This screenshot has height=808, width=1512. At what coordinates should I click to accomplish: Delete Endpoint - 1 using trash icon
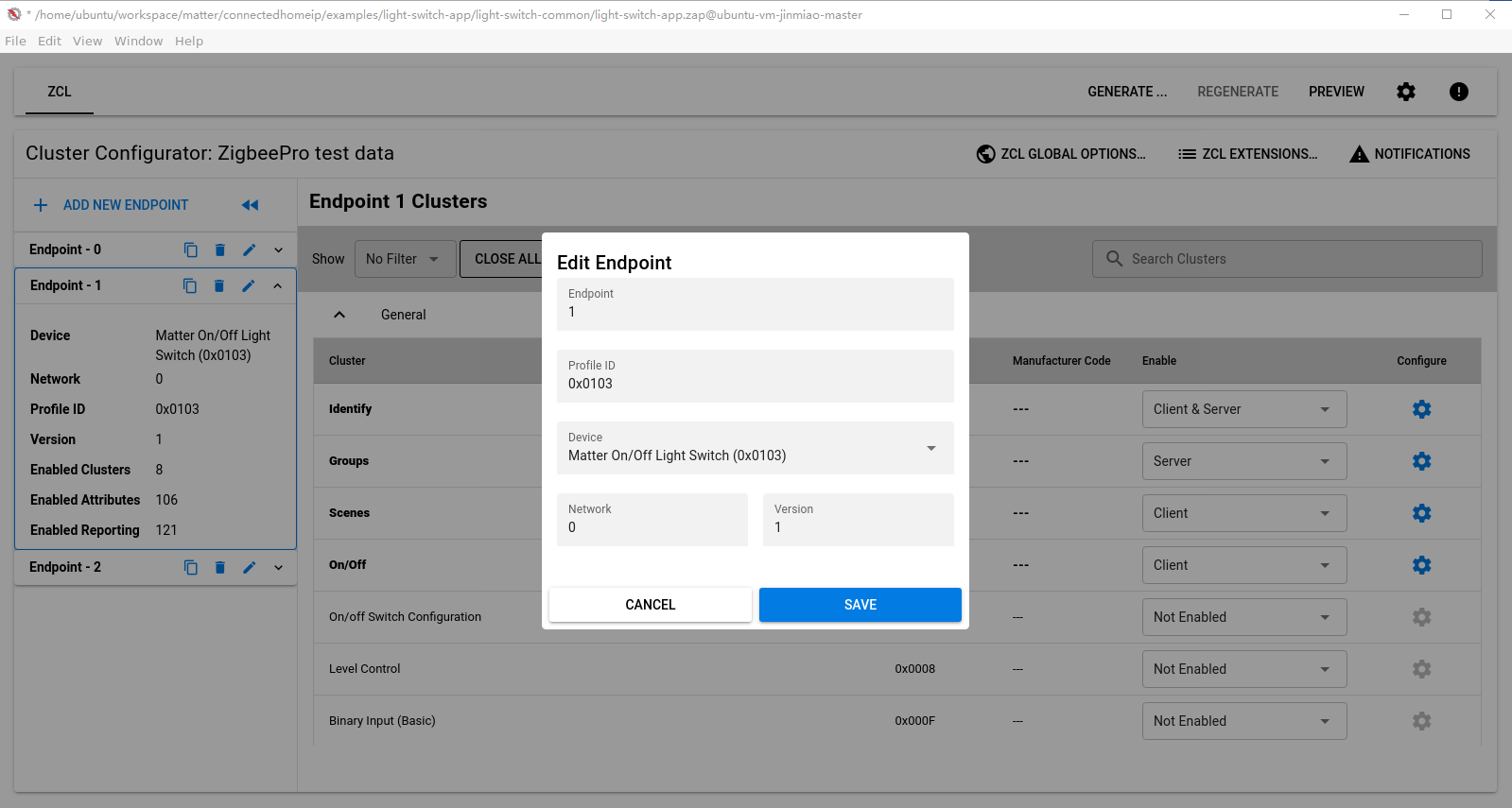[x=218, y=286]
